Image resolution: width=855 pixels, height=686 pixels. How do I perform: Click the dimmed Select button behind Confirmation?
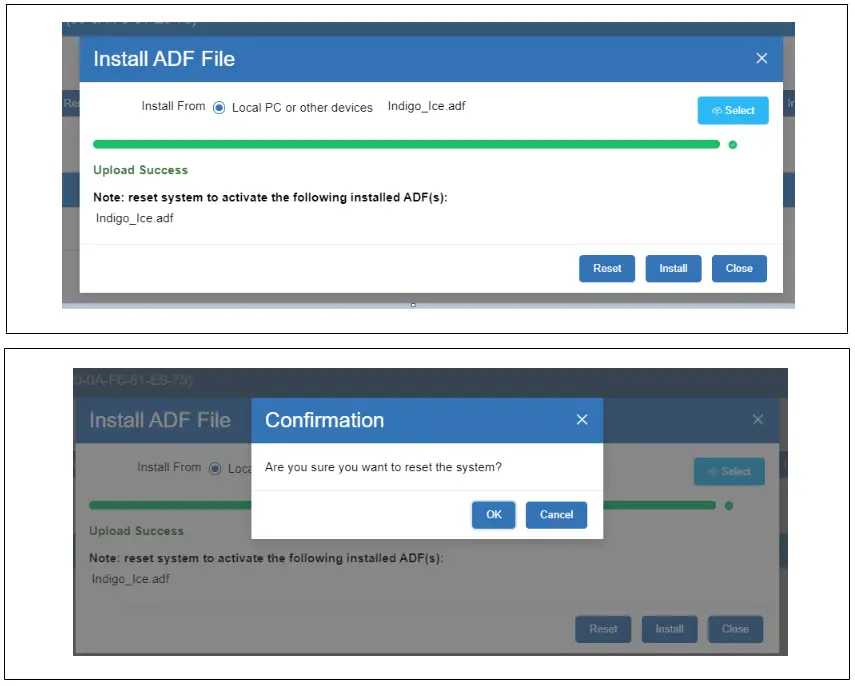coord(729,472)
